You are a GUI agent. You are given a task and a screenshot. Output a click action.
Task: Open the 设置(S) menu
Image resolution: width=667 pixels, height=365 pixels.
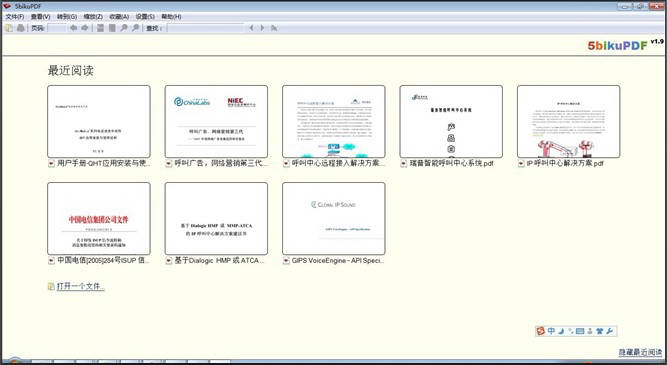(145, 17)
